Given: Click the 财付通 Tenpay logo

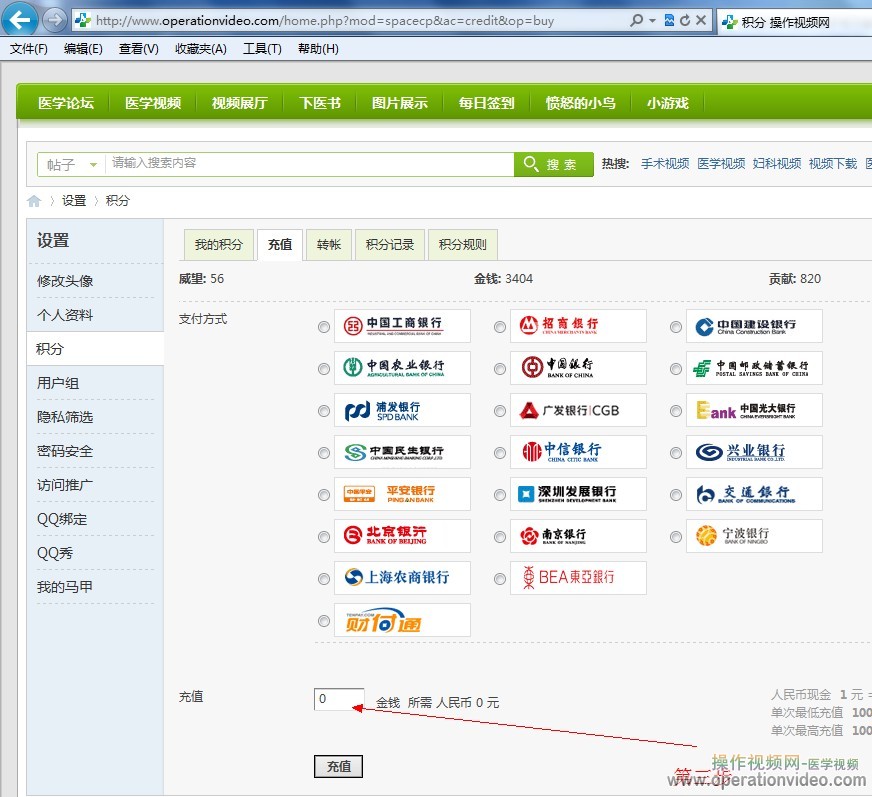Looking at the screenshot, I should [x=402, y=620].
